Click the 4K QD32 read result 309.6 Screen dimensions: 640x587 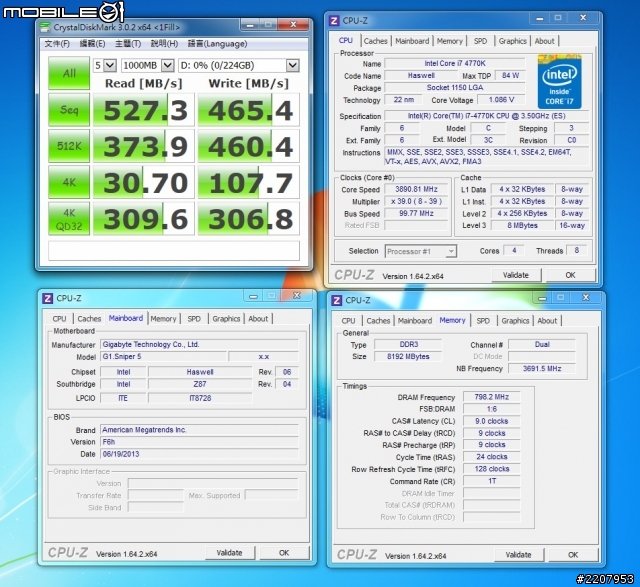[144, 219]
